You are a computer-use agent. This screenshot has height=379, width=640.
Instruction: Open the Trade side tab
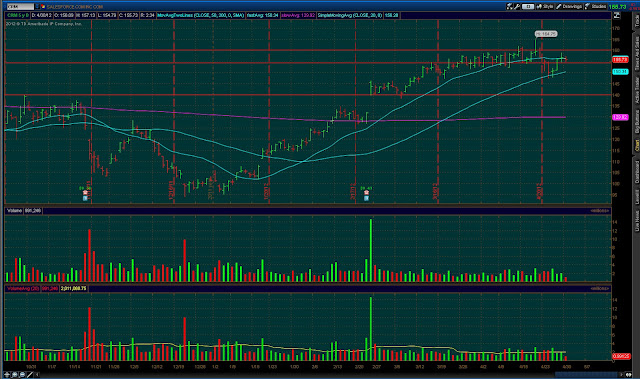coord(636,21)
